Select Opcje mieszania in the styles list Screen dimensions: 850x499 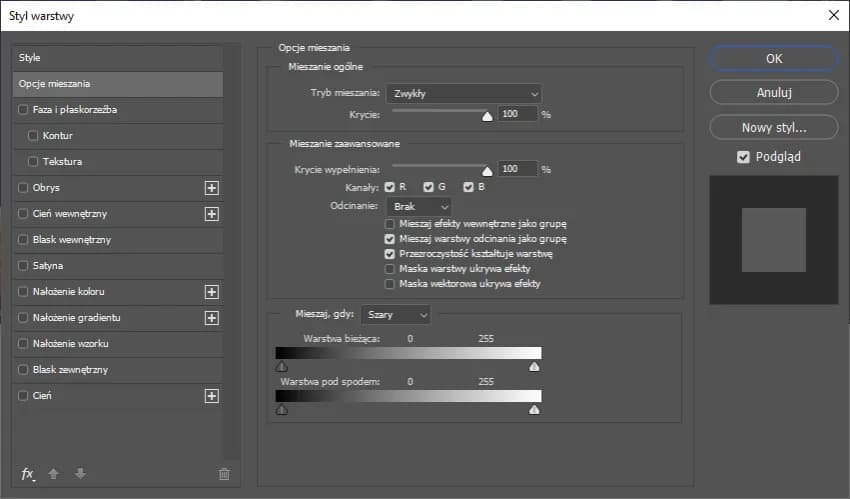pos(116,84)
